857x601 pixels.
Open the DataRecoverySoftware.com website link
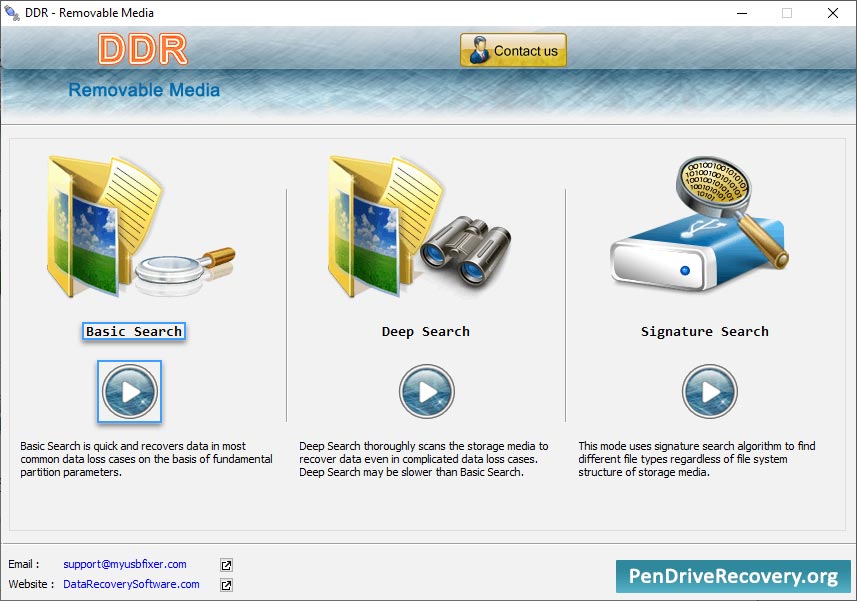[131, 584]
